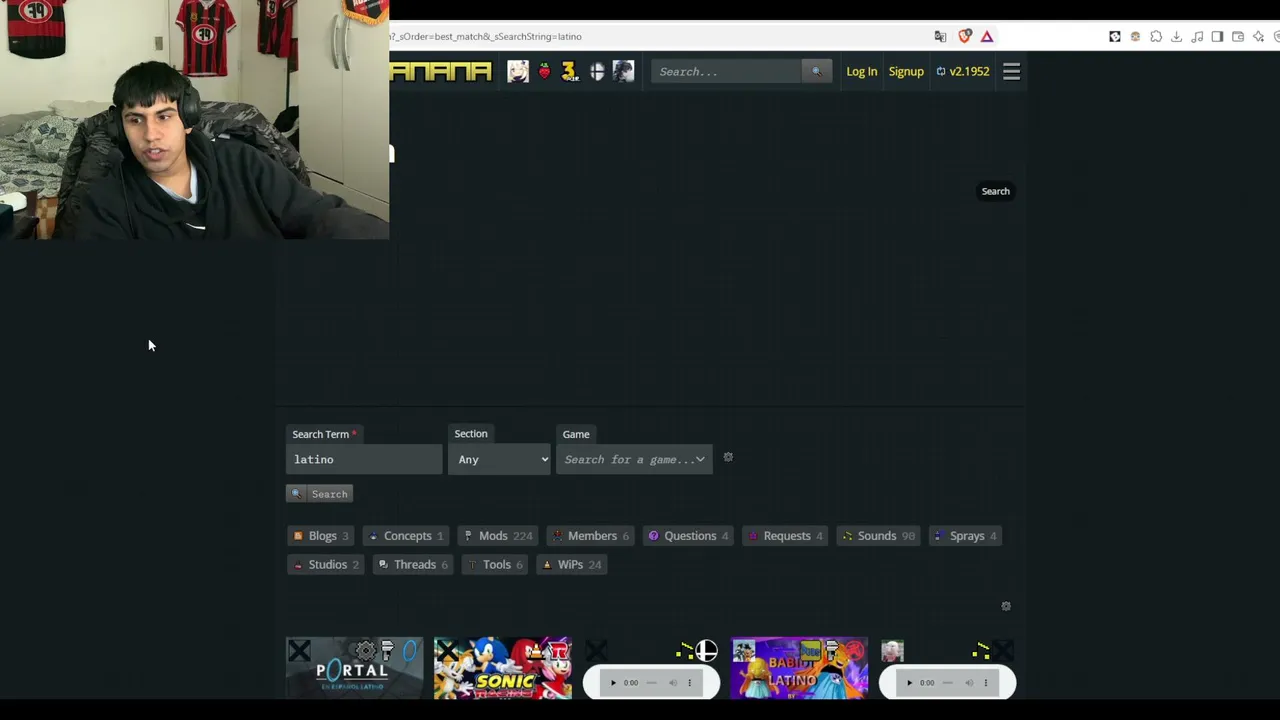The width and height of the screenshot is (1280, 720).
Task: Filter results by Mods
Action: point(498,536)
